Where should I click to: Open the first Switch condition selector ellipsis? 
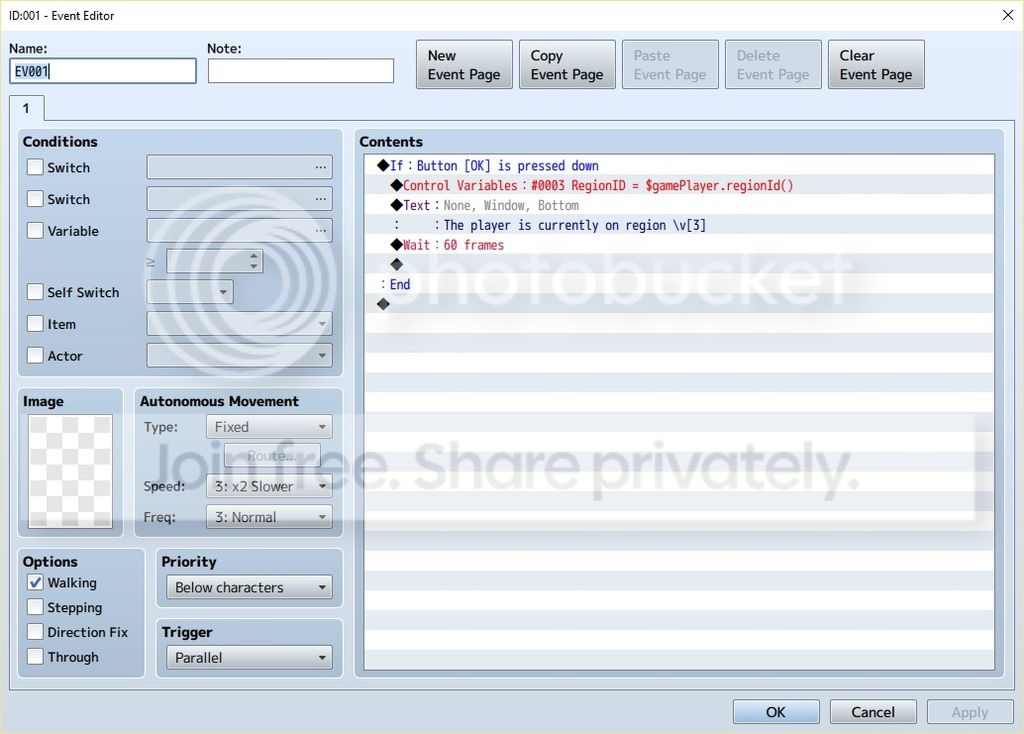(x=320, y=167)
